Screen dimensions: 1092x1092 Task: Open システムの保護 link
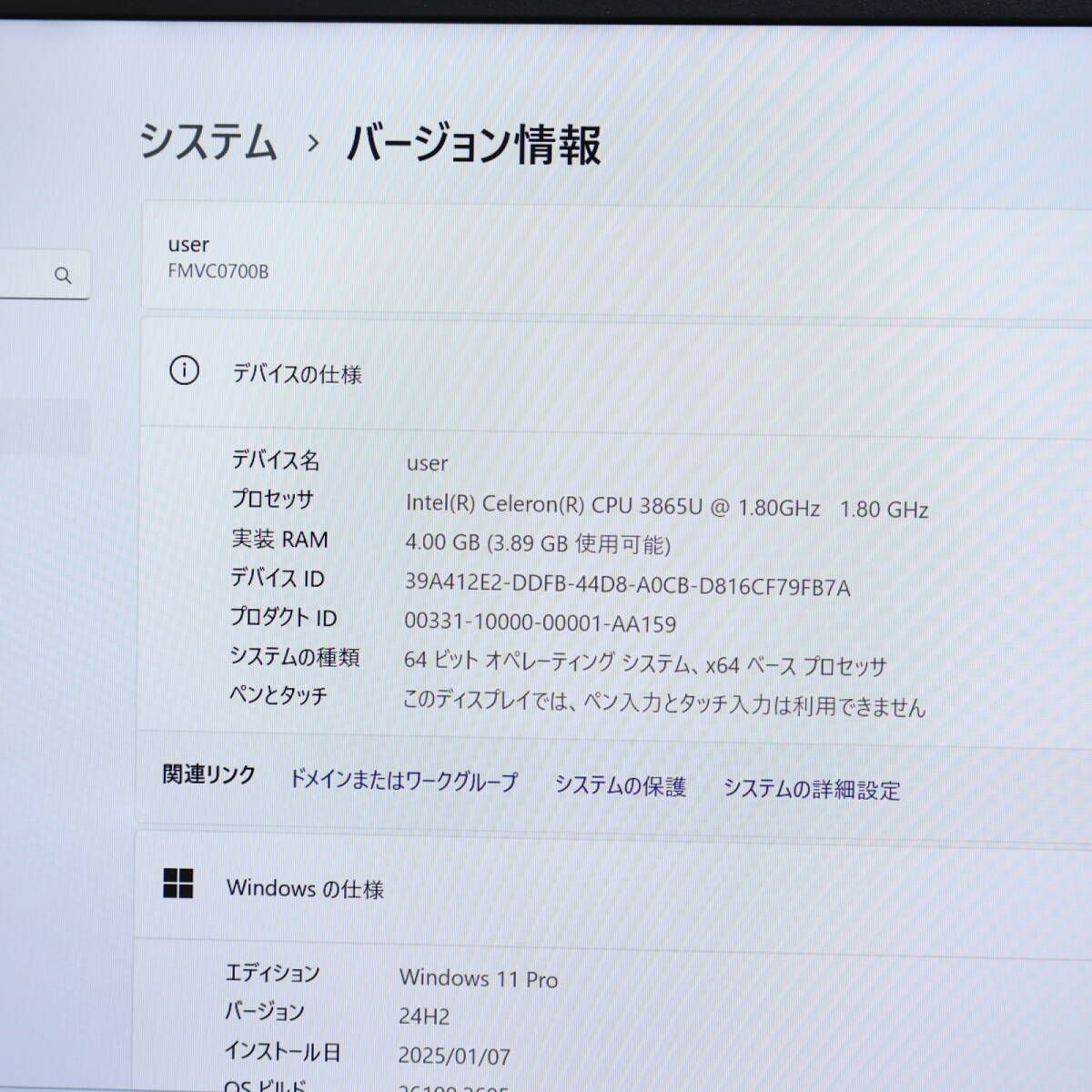pos(621,786)
